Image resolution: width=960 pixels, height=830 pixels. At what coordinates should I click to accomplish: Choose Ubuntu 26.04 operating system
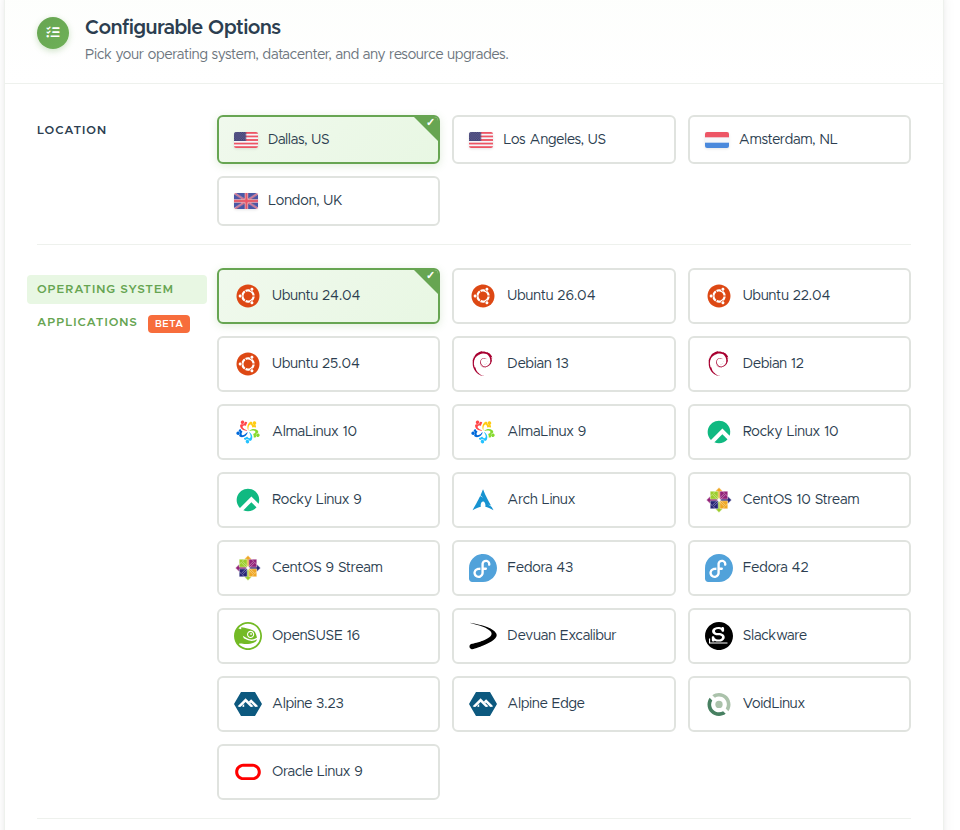click(563, 296)
